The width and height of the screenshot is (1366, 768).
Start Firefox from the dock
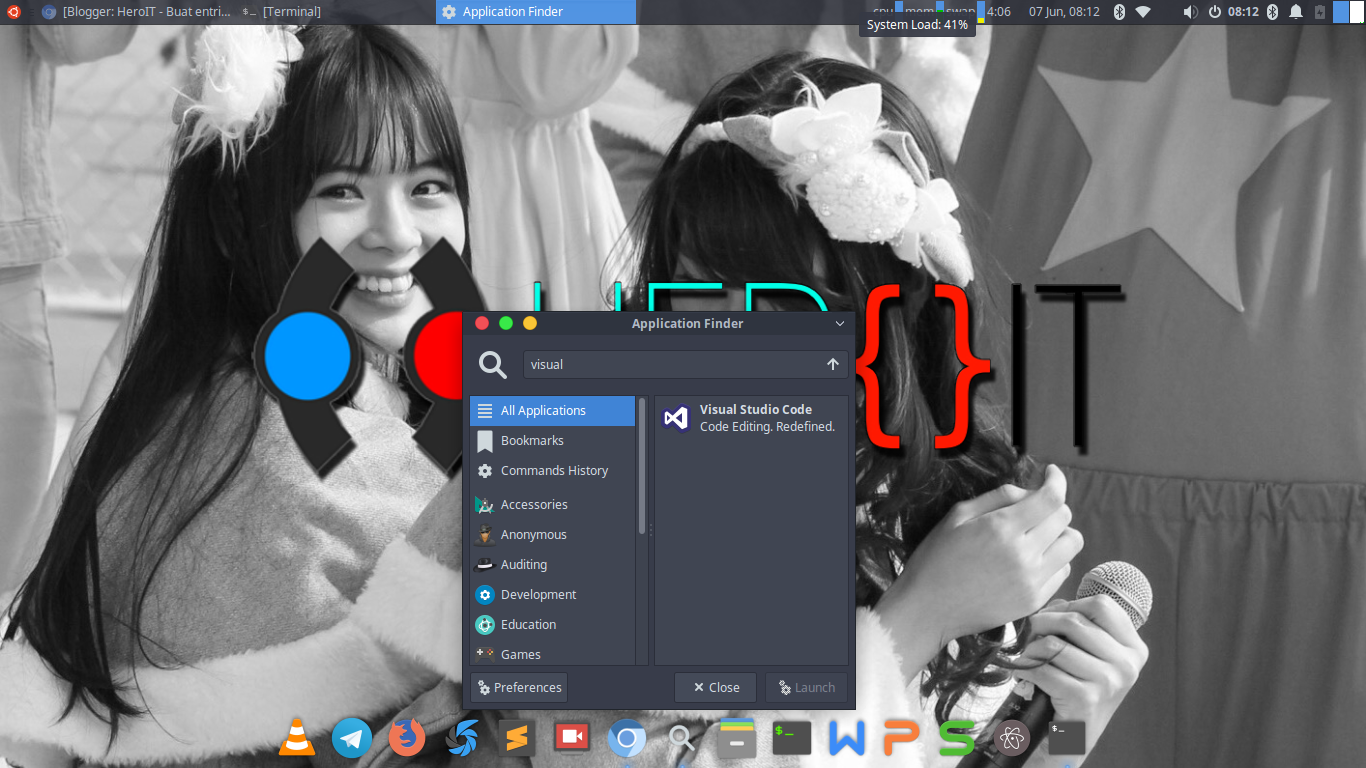click(x=407, y=738)
